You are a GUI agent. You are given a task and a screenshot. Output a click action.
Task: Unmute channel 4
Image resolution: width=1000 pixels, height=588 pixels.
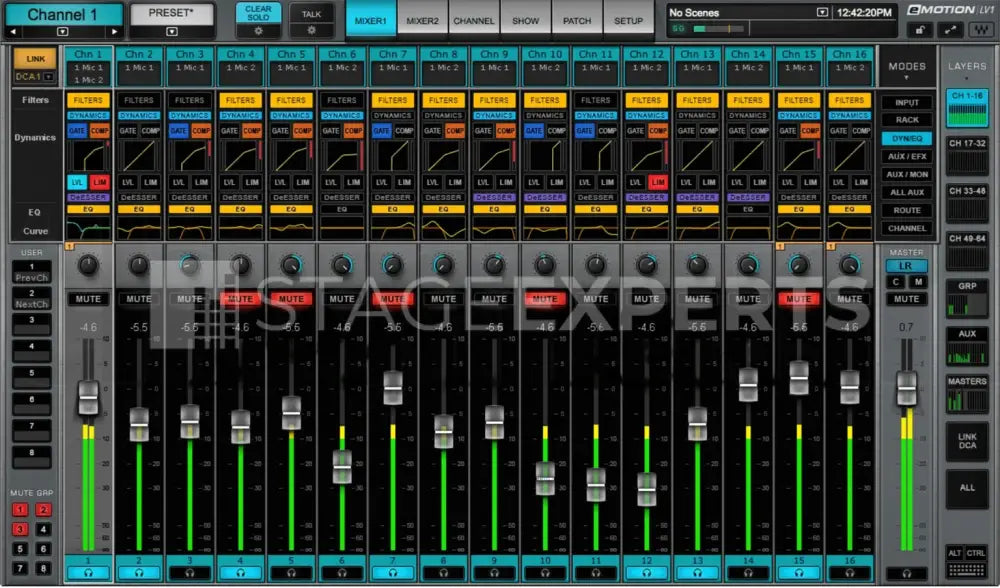[x=240, y=298]
